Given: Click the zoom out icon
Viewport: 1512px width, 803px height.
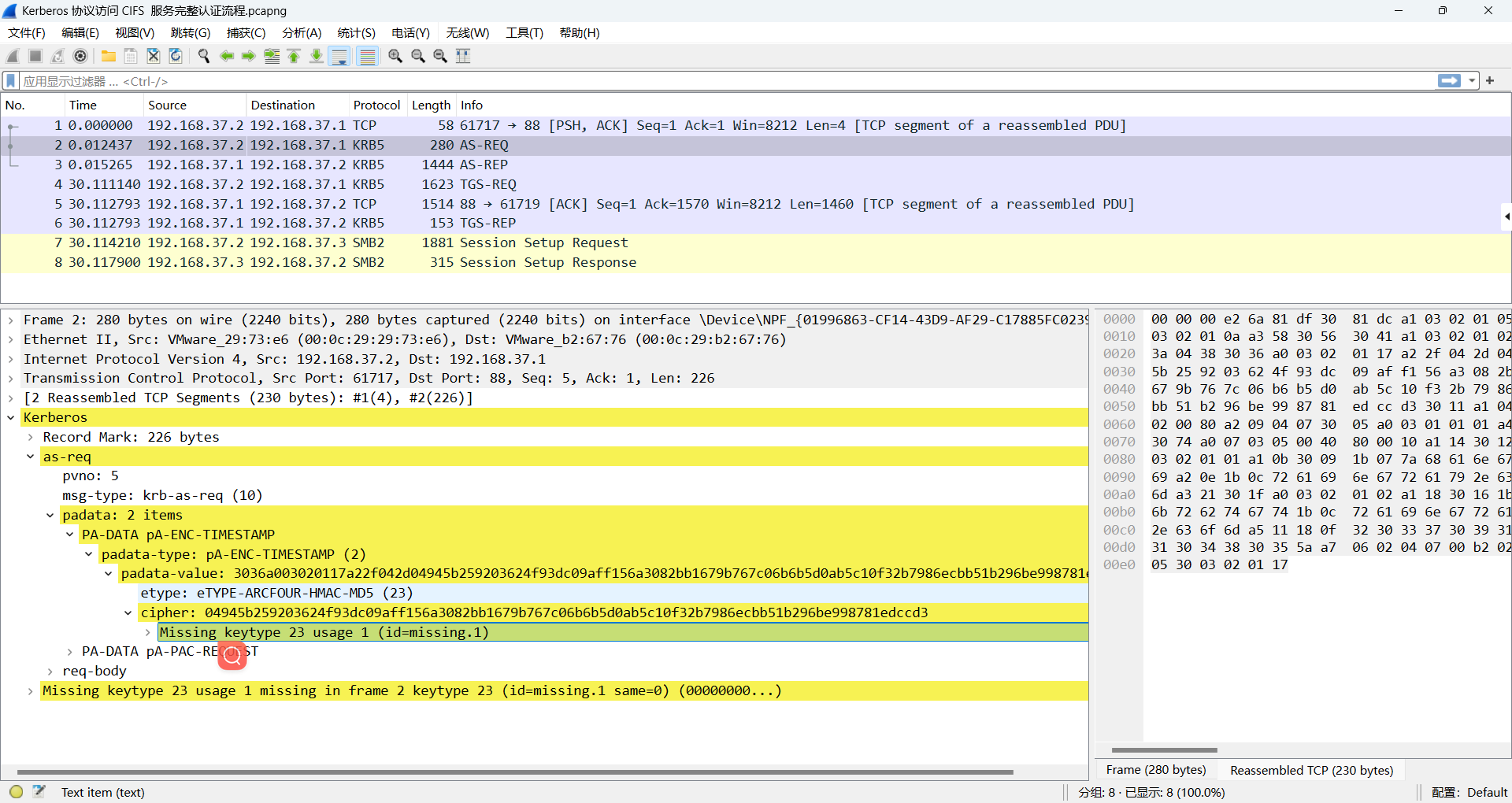Looking at the screenshot, I should 418,56.
